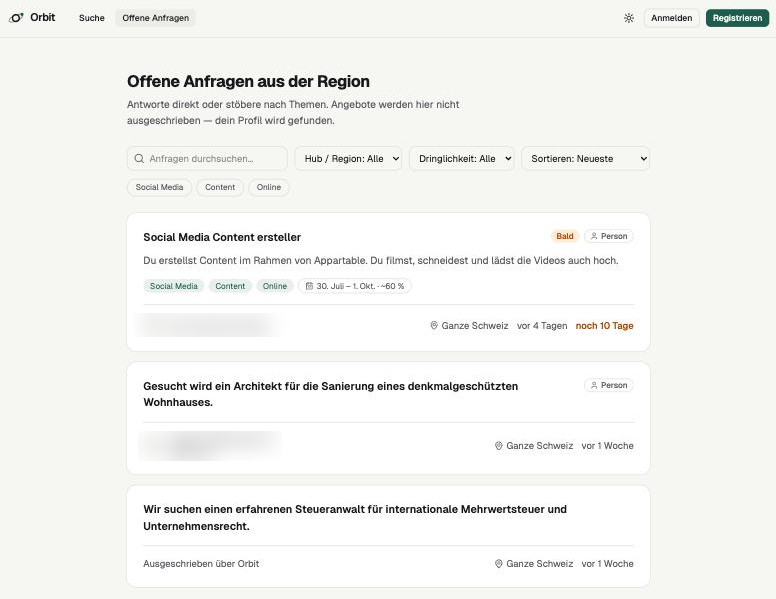Open the Hub / Region dropdown
The width and height of the screenshot is (776, 599).
coord(348,158)
